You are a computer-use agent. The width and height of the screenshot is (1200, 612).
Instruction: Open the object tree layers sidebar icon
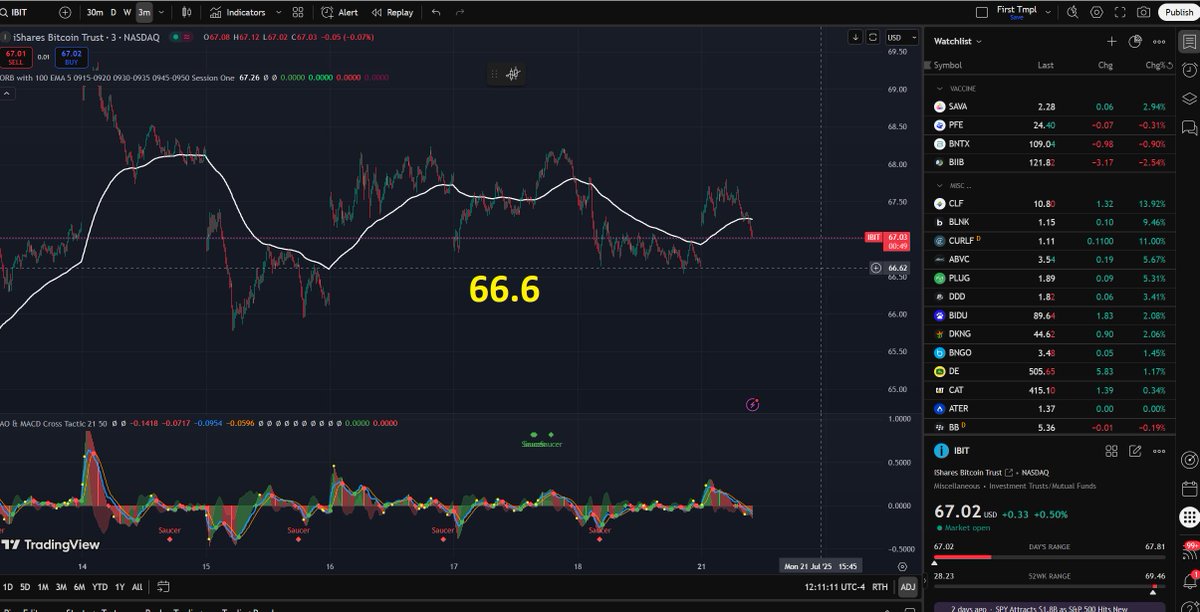pyautogui.click(x=1187, y=100)
